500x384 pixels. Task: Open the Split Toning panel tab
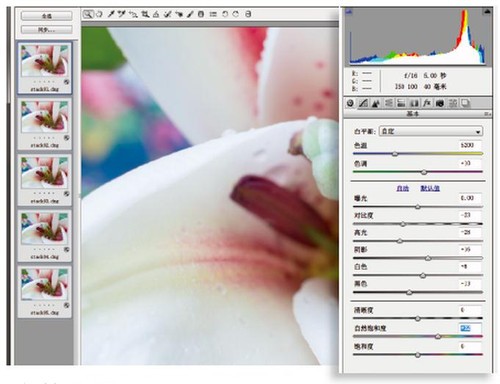(401, 103)
